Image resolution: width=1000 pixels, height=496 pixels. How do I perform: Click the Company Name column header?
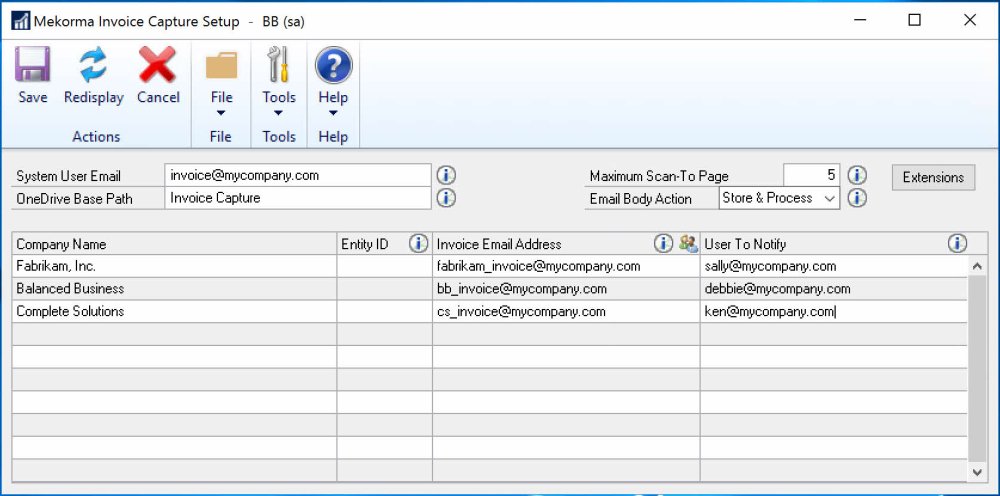coord(174,244)
